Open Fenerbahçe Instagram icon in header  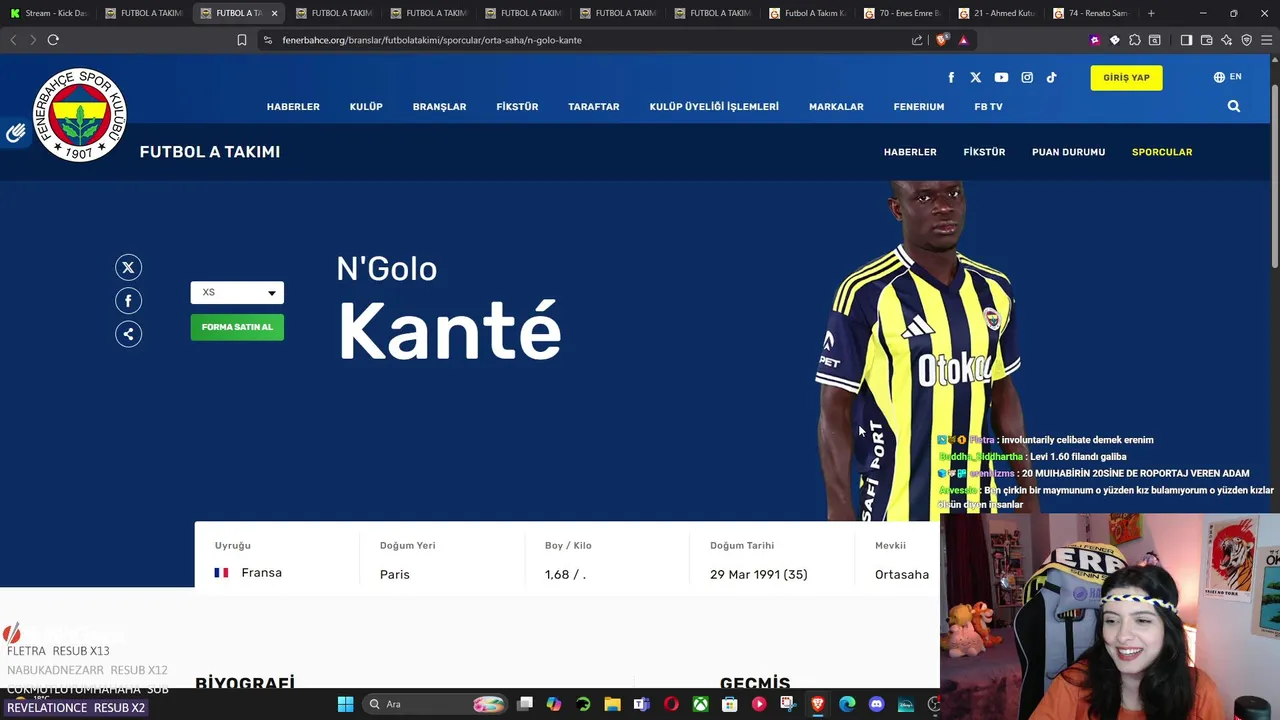[1027, 78]
